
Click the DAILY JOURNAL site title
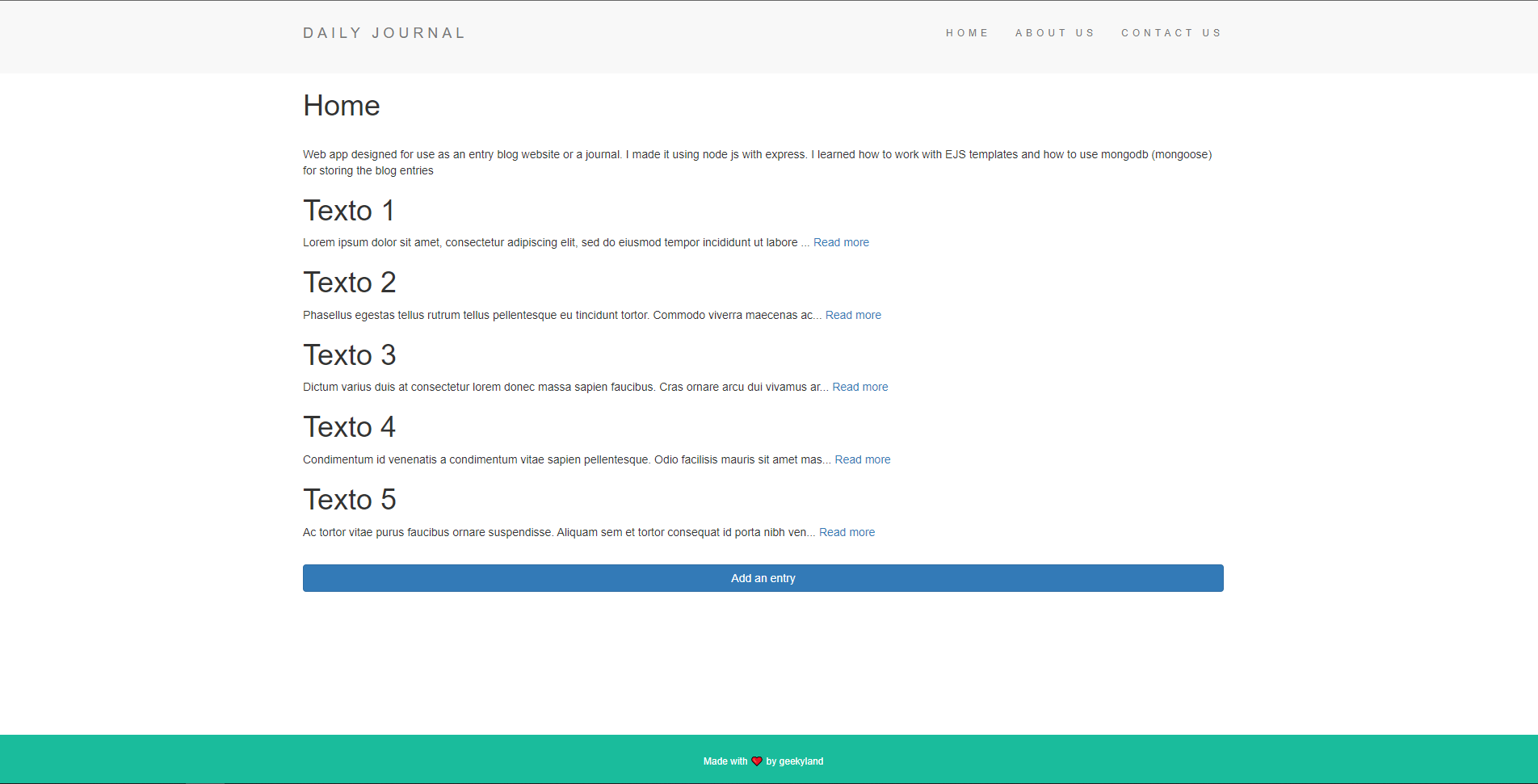tap(384, 33)
